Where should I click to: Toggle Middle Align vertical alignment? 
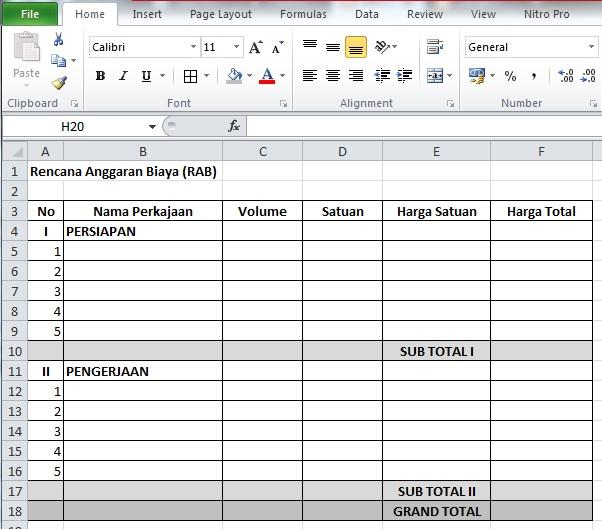point(332,47)
